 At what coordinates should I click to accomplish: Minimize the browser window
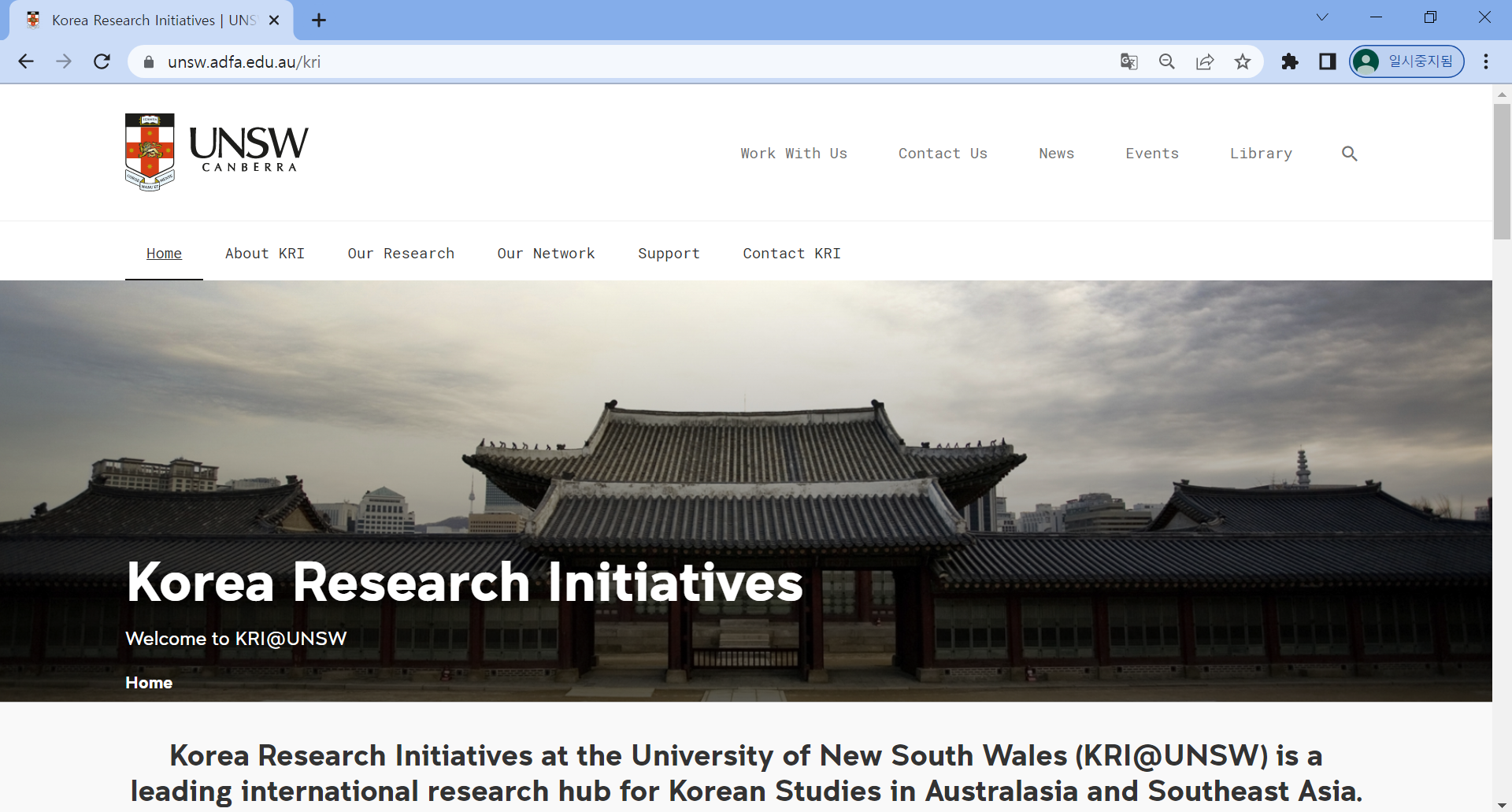1377,17
